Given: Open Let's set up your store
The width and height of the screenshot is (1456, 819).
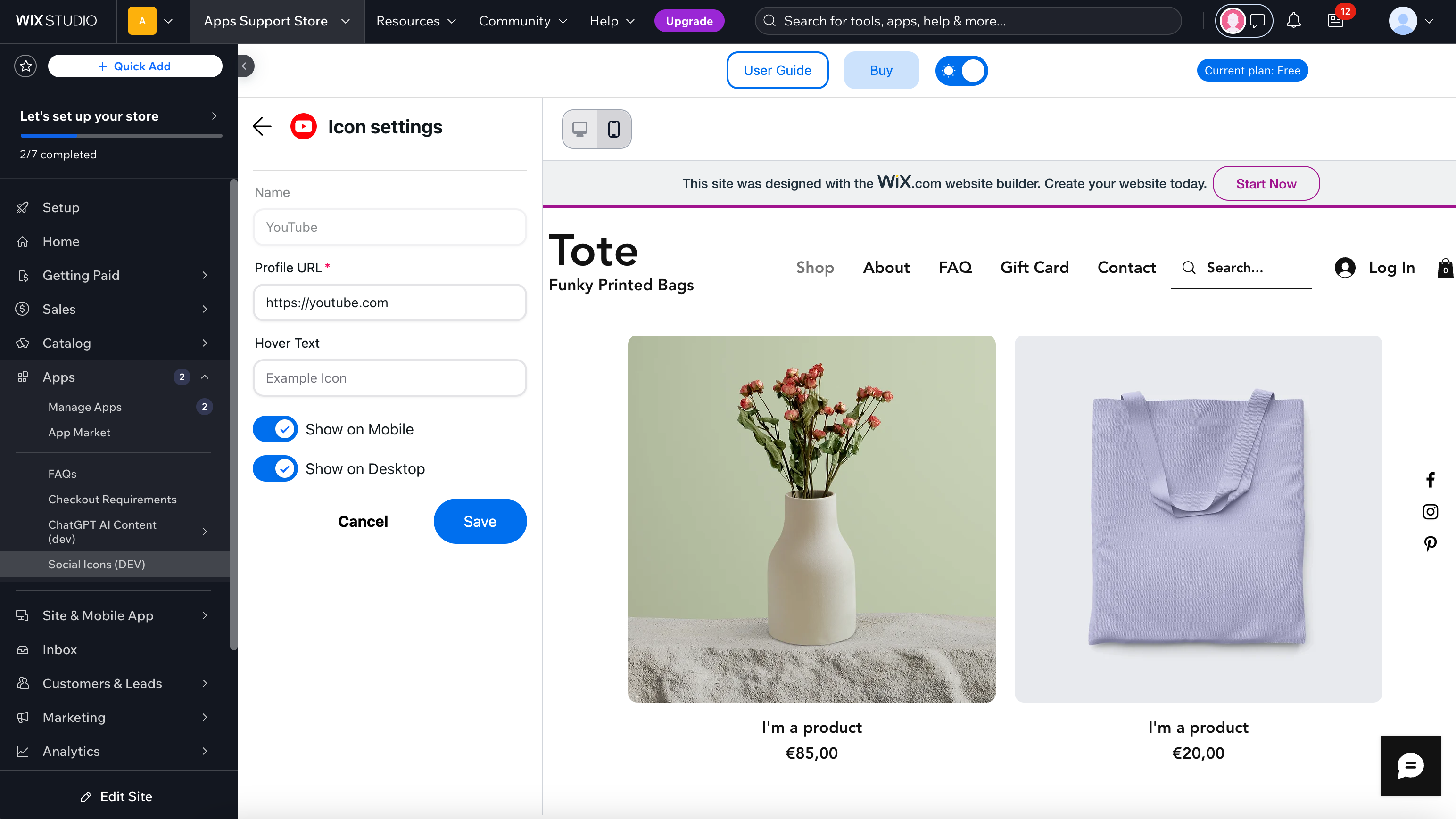Looking at the screenshot, I should [119, 116].
